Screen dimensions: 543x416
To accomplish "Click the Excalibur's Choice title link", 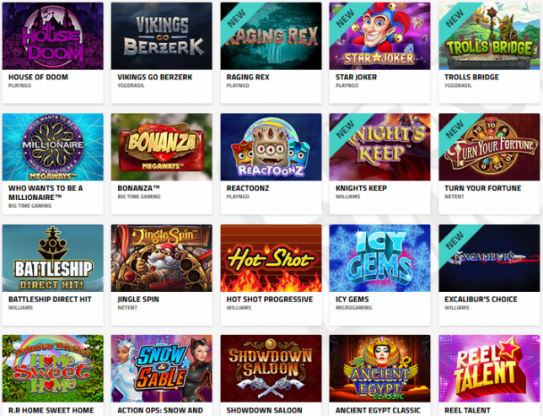I will coord(481,299).
